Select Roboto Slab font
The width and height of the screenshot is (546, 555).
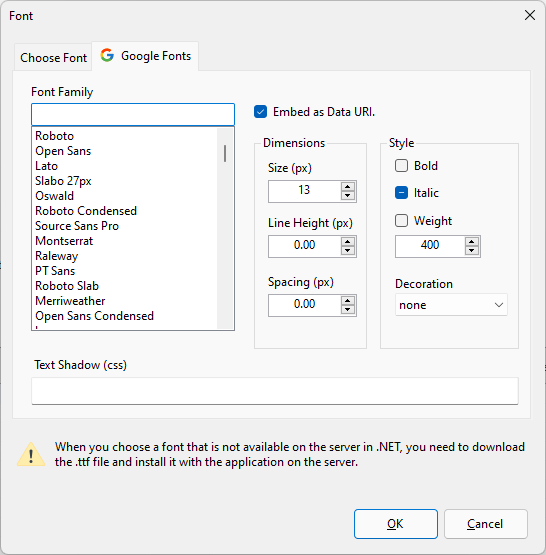tap(67, 286)
